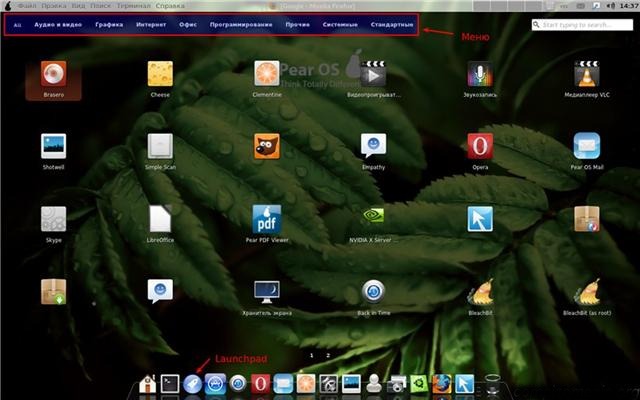Image resolution: width=640 pixels, height=400 pixels.
Task: Switch to the Интернет category
Action: click(x=151, y=24)
